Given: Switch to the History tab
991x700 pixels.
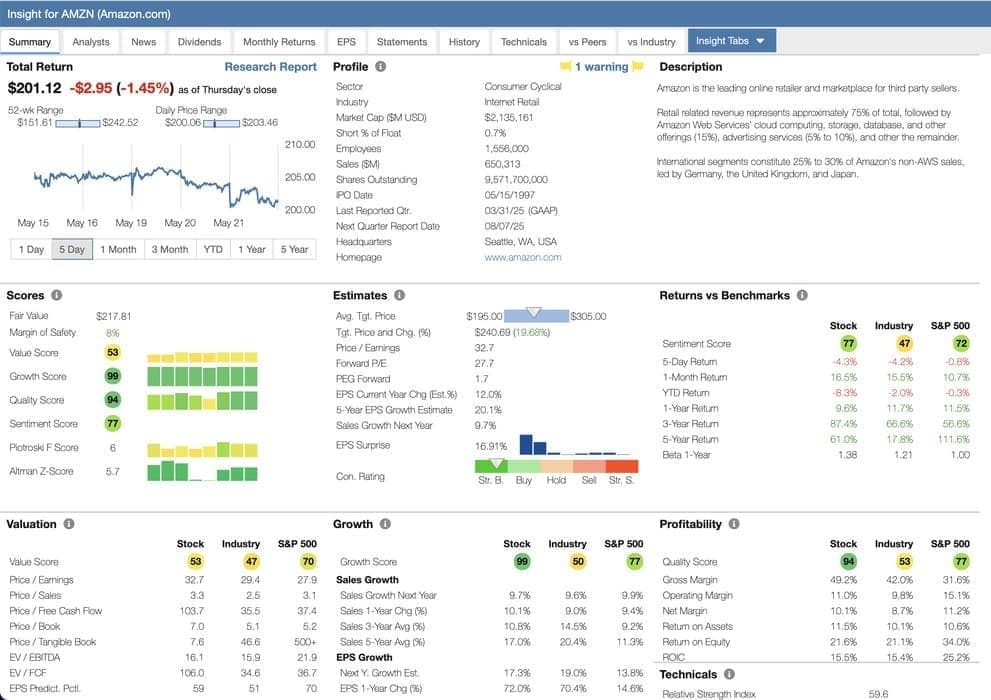Looking at the screenshot, I should pyautogui.click(x=464, y=42).
